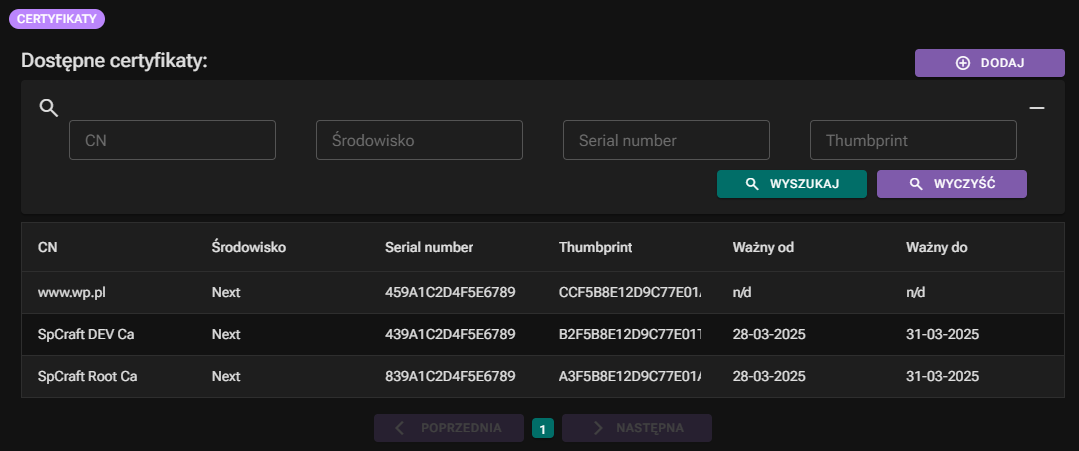
Task: Click the WYSZUKAJ search button
Action: 791,184
